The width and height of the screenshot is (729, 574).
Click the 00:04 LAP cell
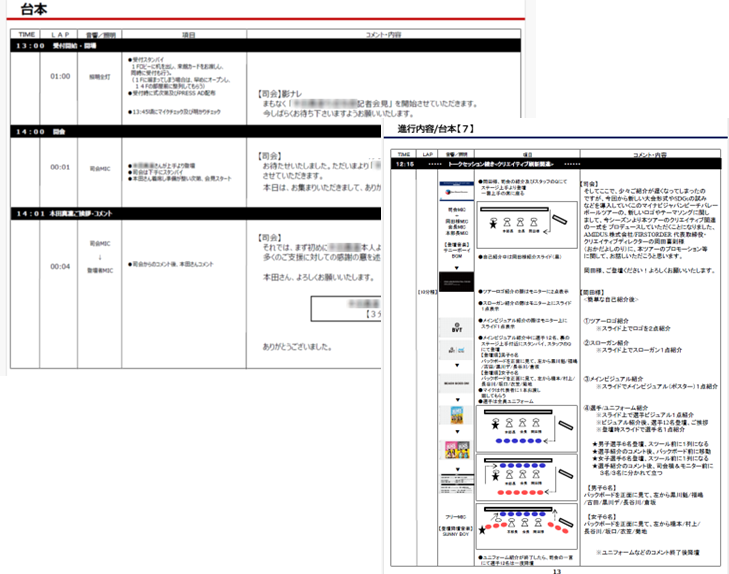coord(60,266)
